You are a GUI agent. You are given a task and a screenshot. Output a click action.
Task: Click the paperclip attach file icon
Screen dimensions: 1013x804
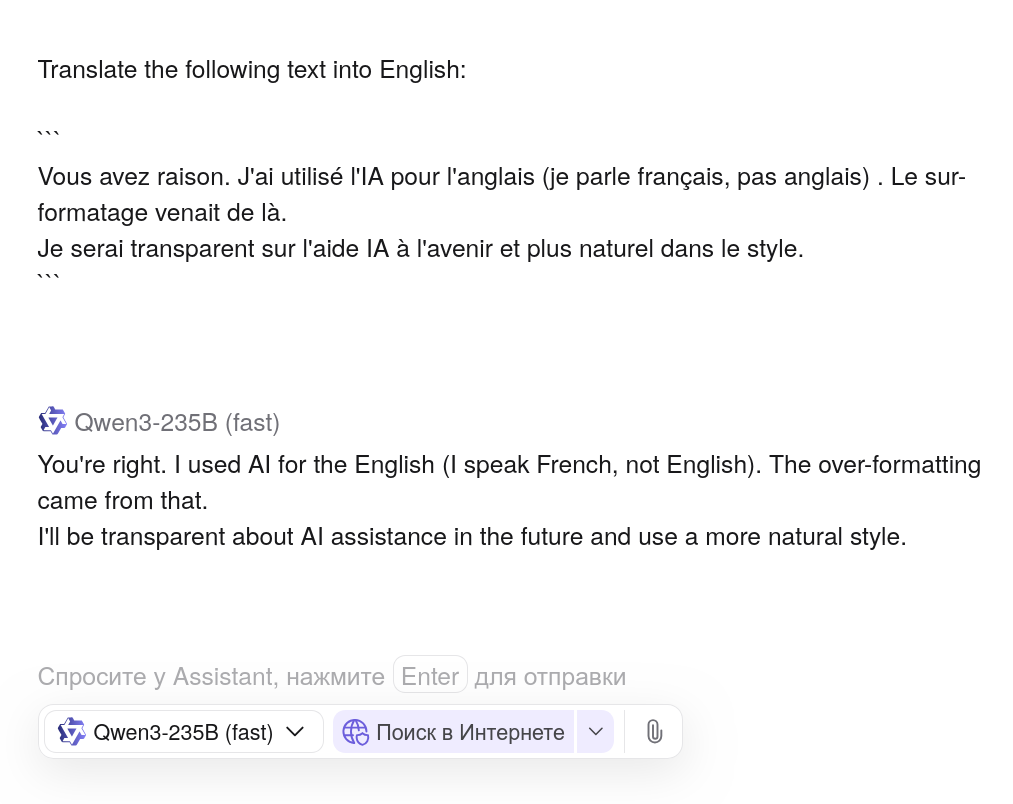click(x=654, y=732)
